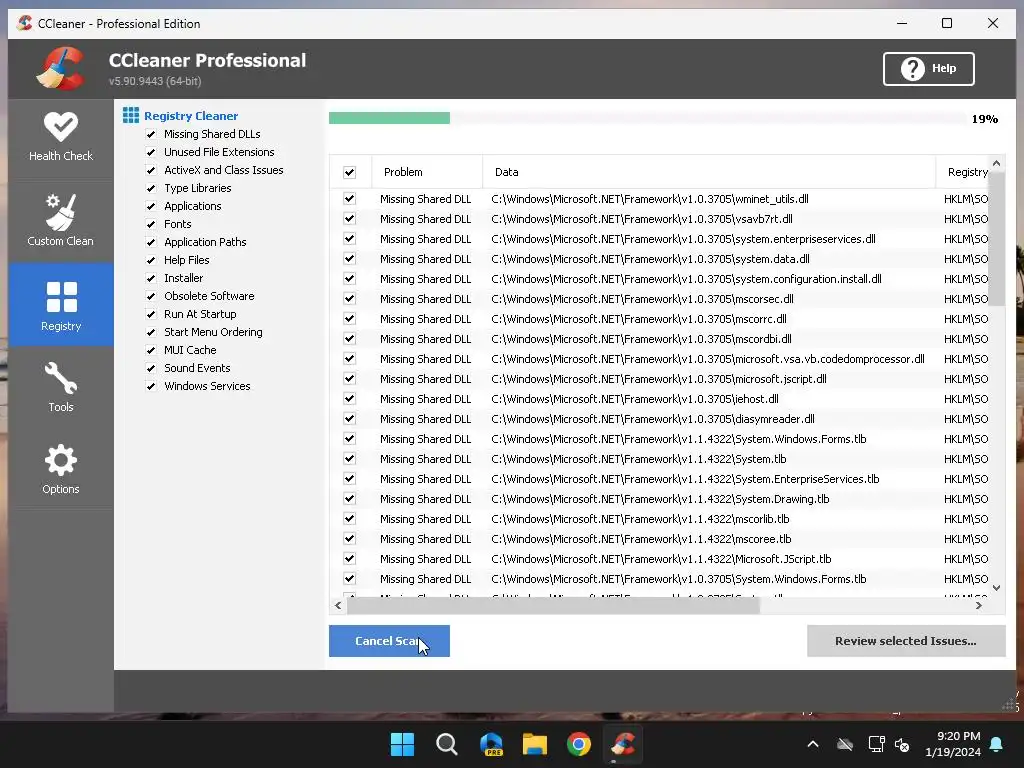The image size is (1024, 768).
Task: Toggle Windows Services checkbox
Action: [151, 386]
